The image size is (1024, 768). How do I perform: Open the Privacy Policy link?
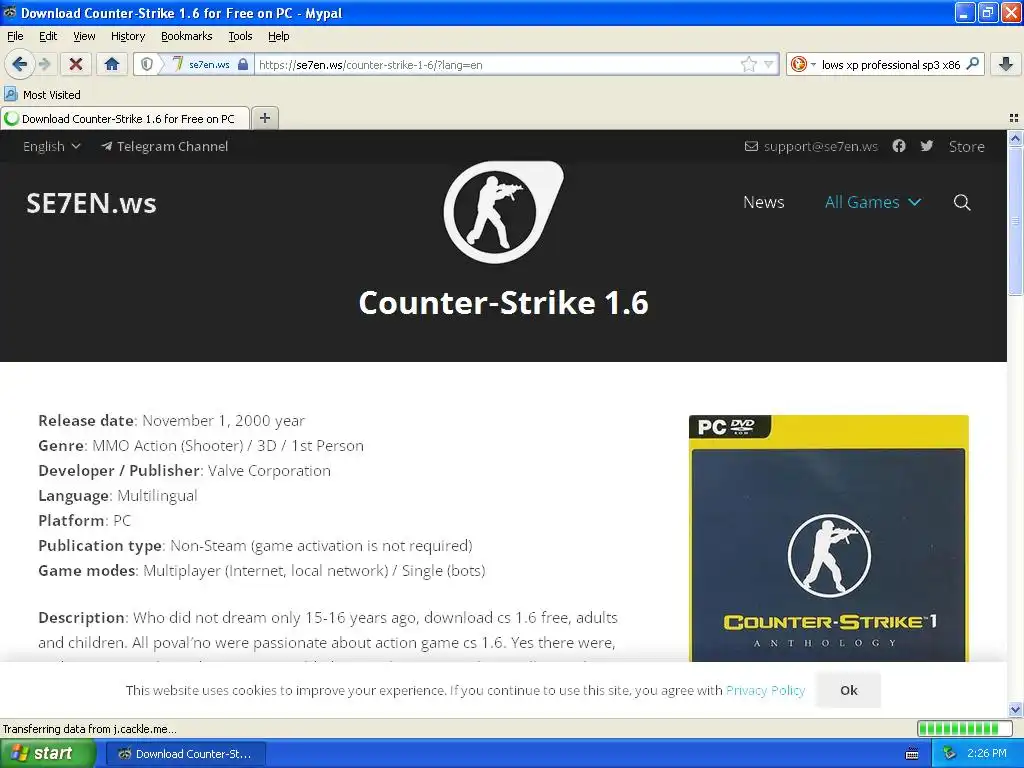(765, 690)
